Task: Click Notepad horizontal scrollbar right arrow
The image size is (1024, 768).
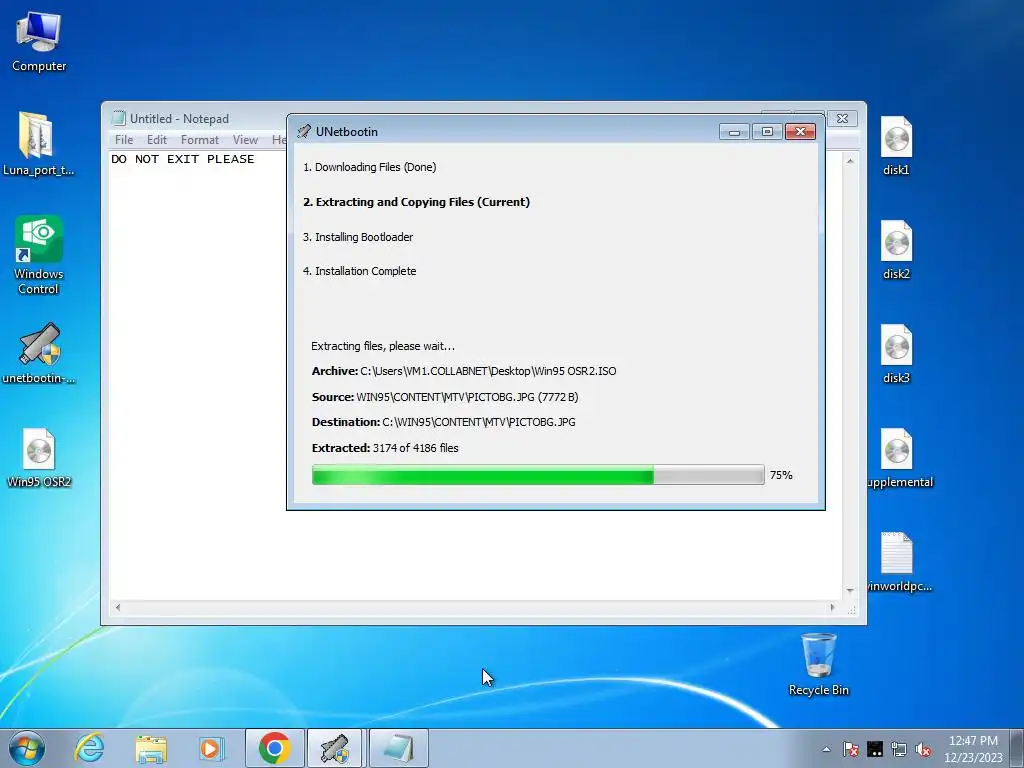Action: click(832, 607)
